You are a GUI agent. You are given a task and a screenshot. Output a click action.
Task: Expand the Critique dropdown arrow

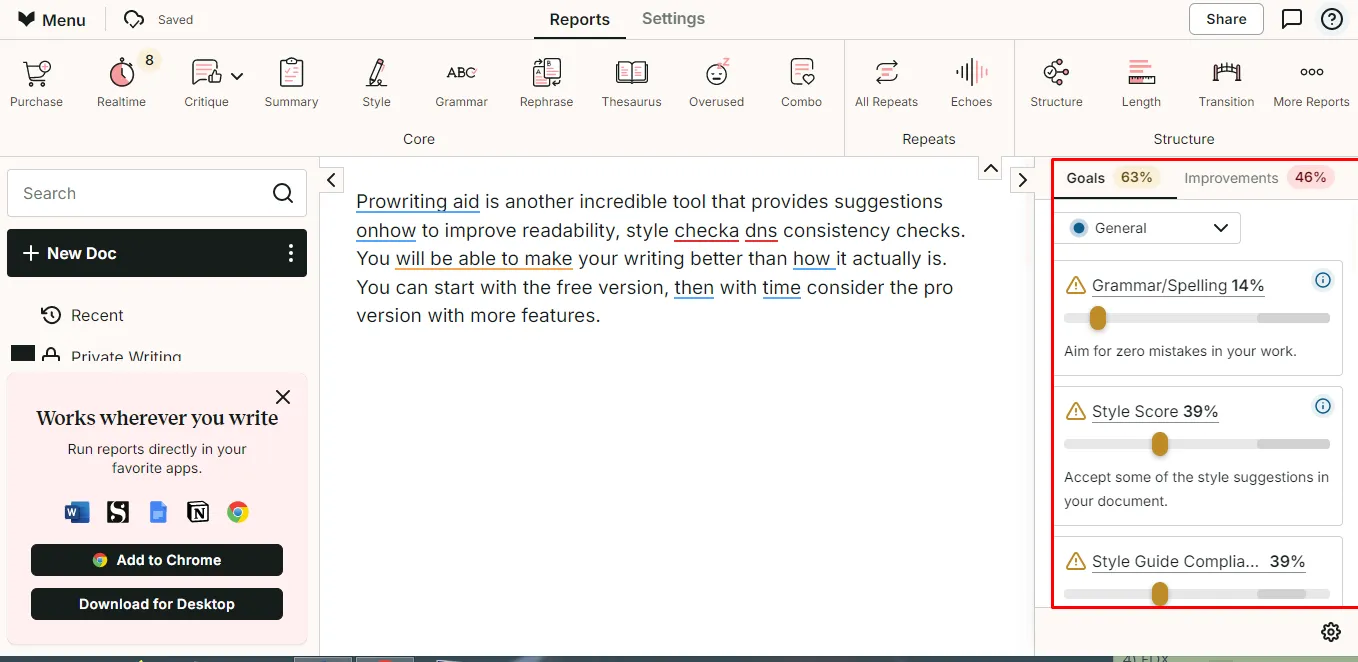point(237,75)
